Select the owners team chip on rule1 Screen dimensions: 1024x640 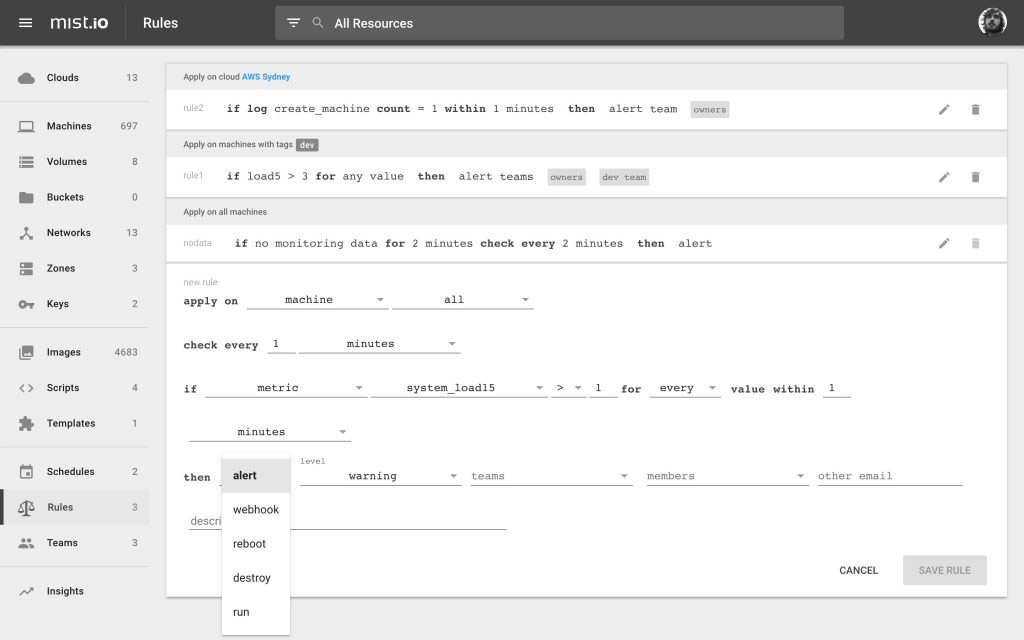pos(566,176)
